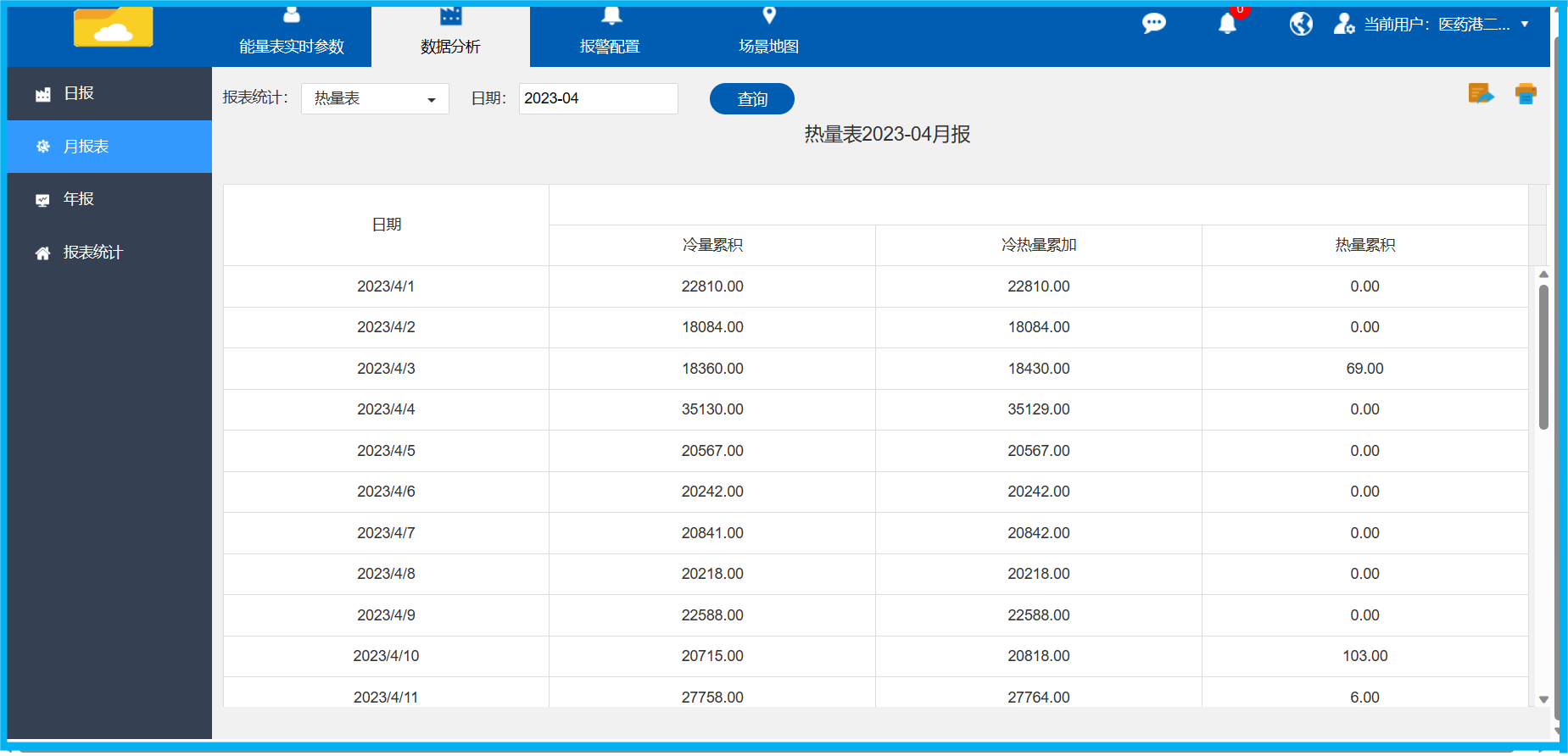
Task: Click the date cell 2023/4/2
Action: pyautogui.click(x=386, y=327)
